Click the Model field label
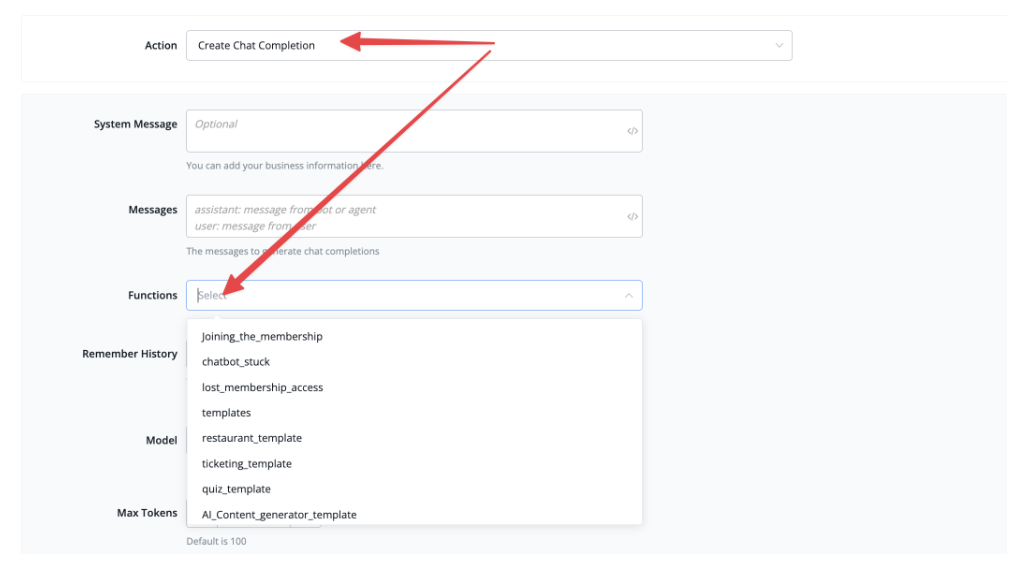The image size is (1012, 566). [161, 440]
